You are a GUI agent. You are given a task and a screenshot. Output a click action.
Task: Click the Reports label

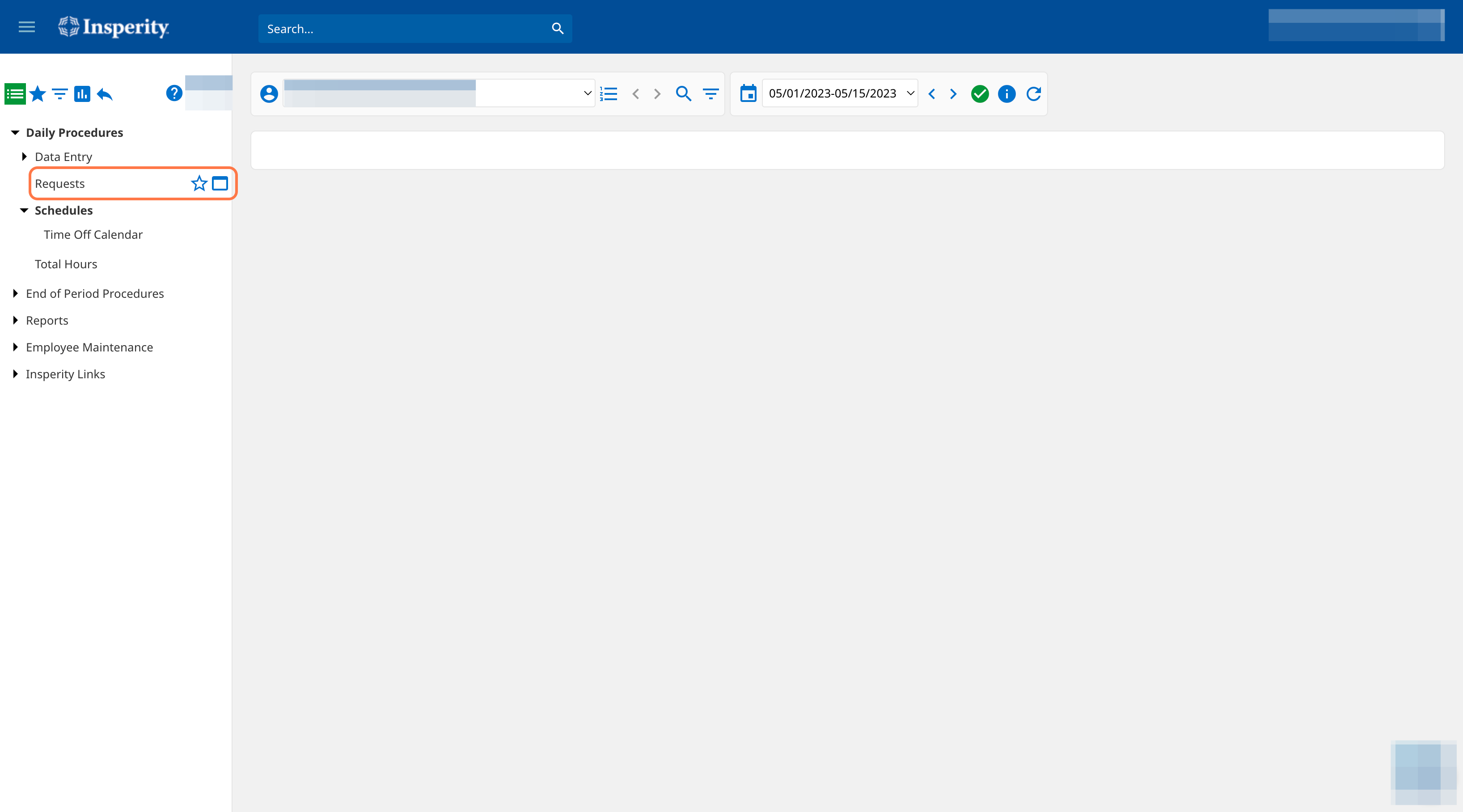coord(47,320)
